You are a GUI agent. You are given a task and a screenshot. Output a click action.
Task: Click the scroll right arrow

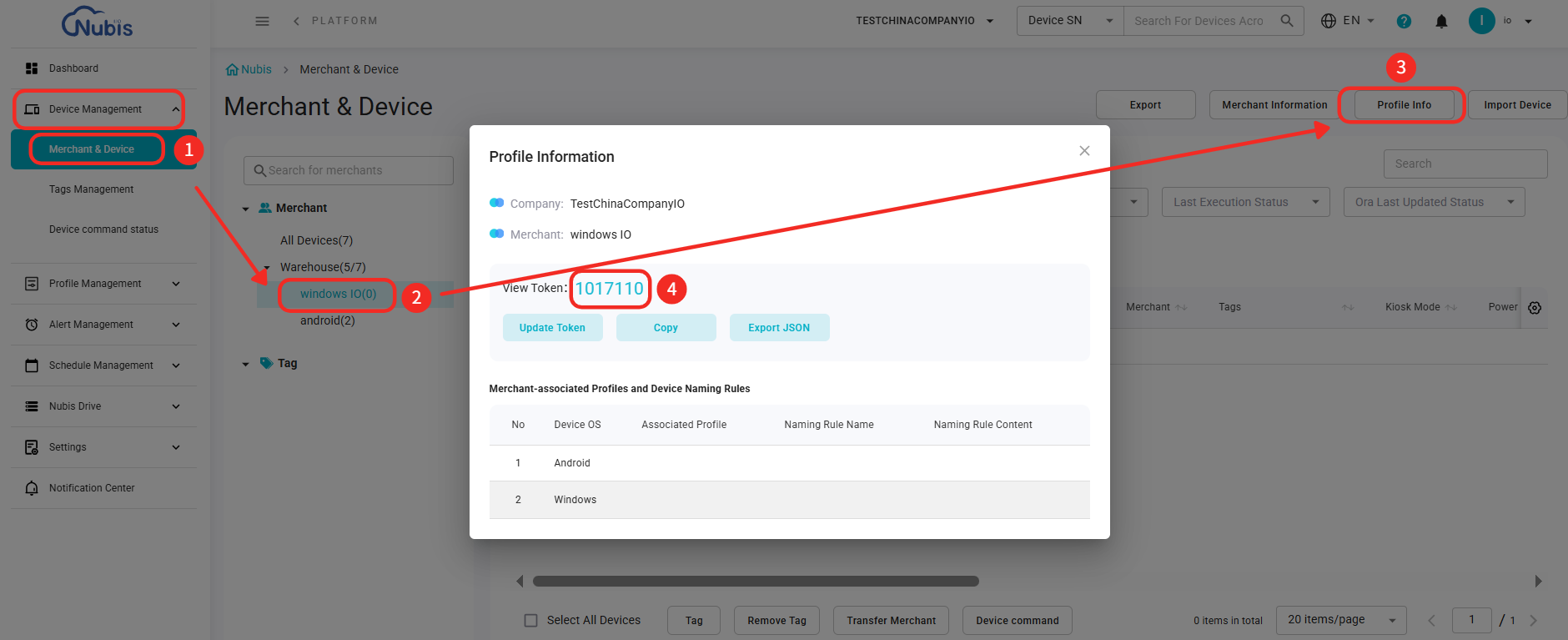(1538, 581)
